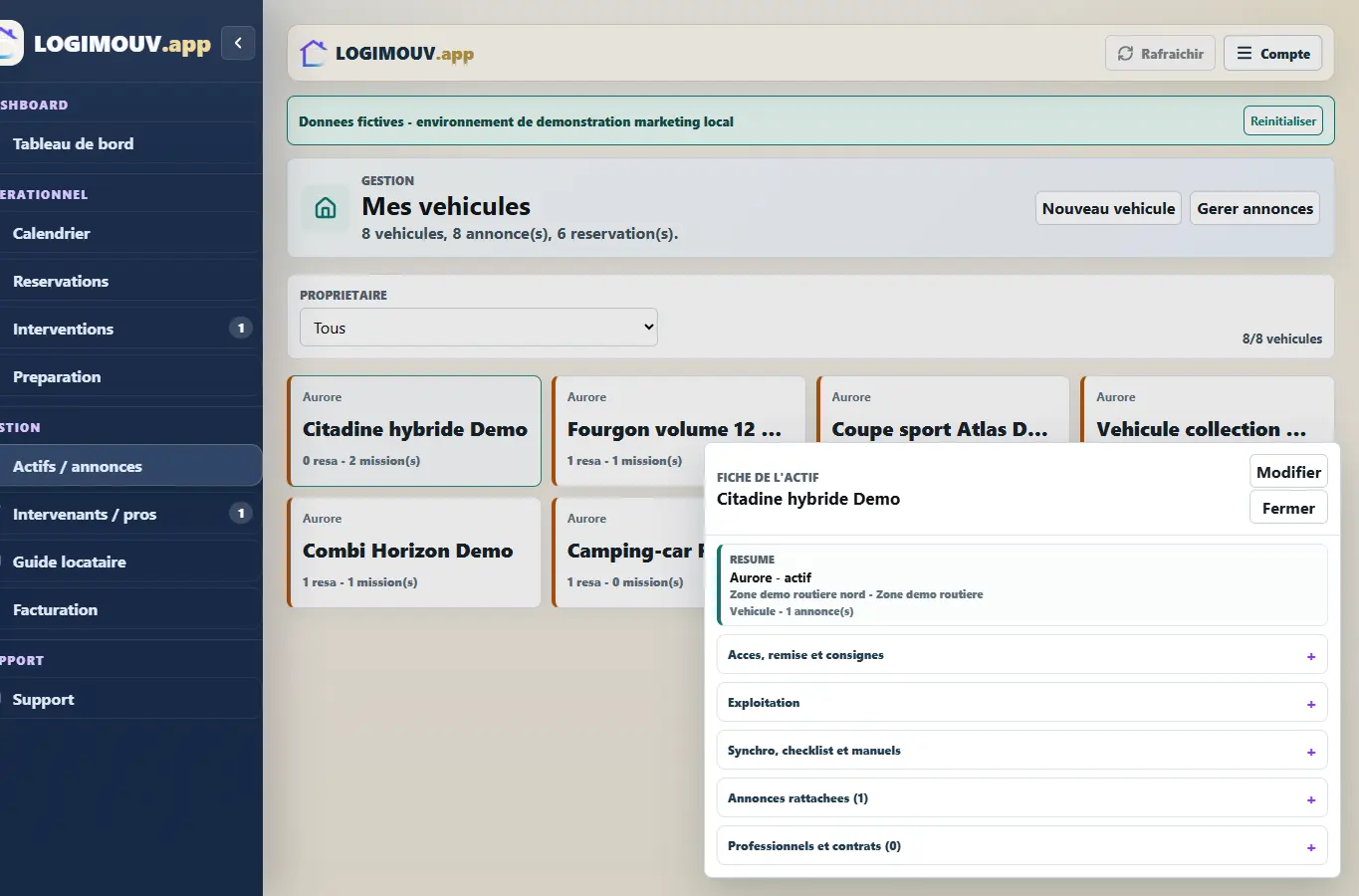Click the 'Donnees fictives' banner text

516,121
